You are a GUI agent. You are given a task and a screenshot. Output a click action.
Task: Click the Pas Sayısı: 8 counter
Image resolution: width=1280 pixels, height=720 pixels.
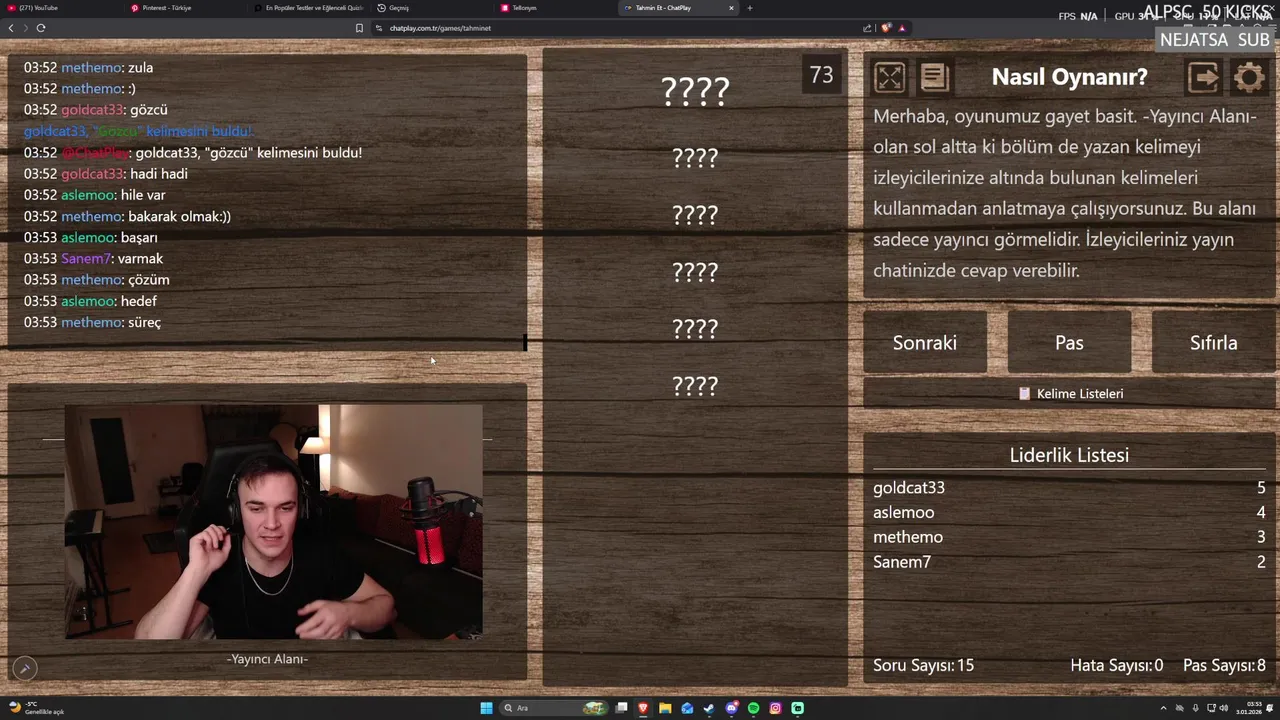point(1224,665)
